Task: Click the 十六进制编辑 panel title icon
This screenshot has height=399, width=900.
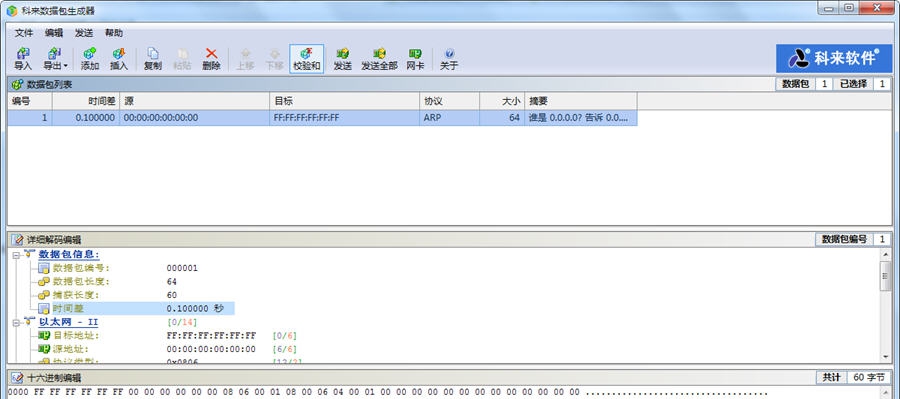Action: (x=17, y=377)
